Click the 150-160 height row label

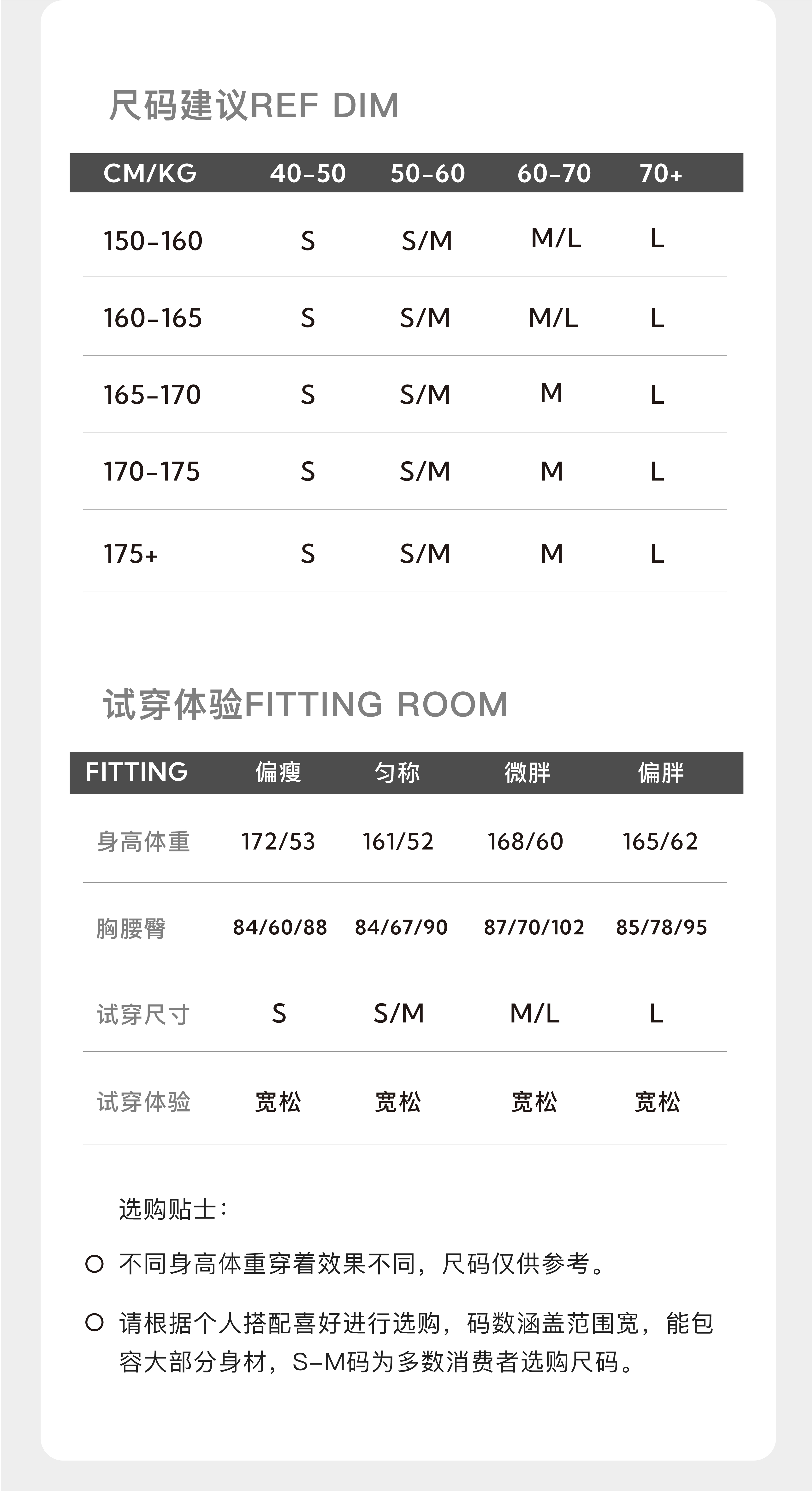tap(153, 241)
